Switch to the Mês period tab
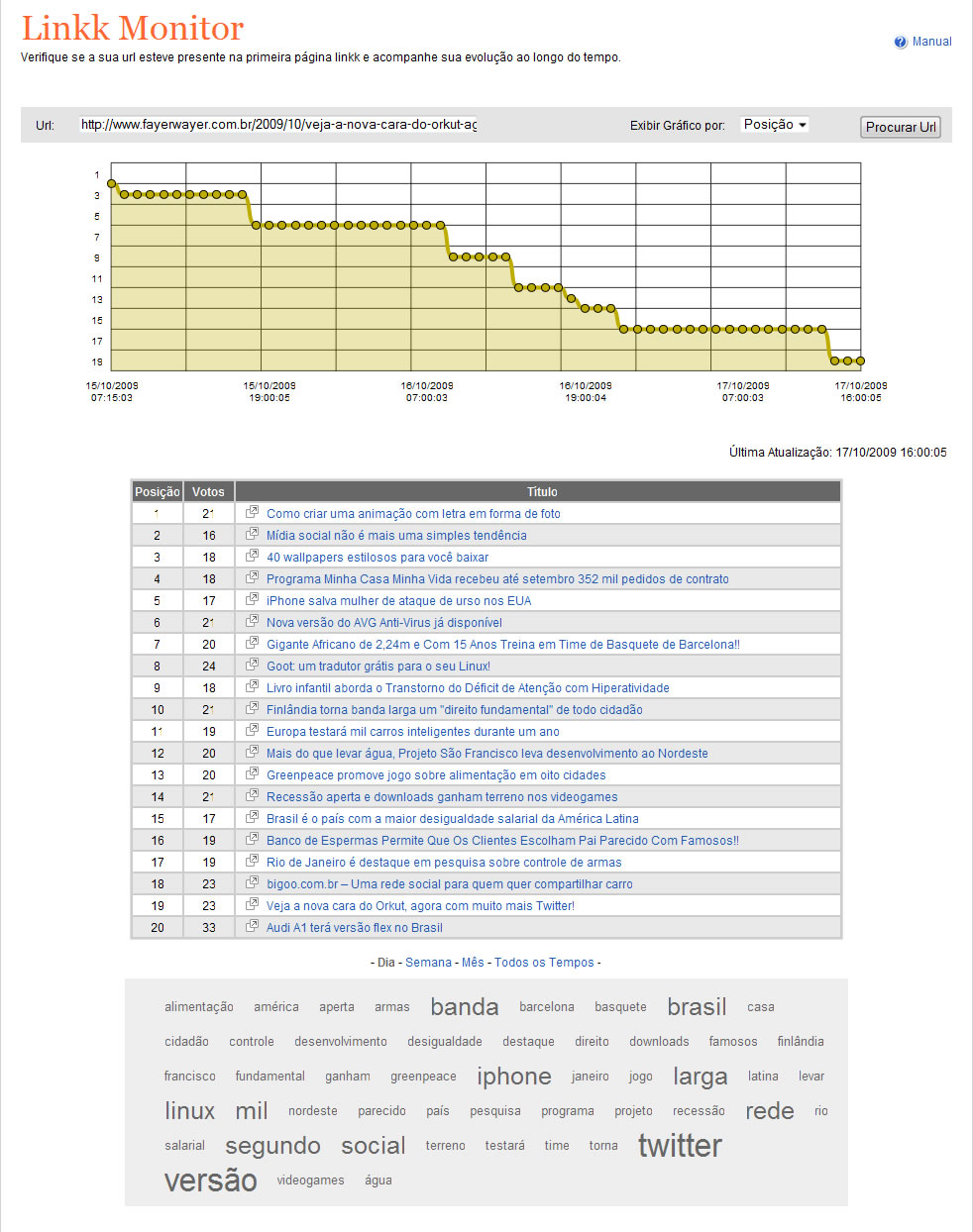 pos(473,963)
